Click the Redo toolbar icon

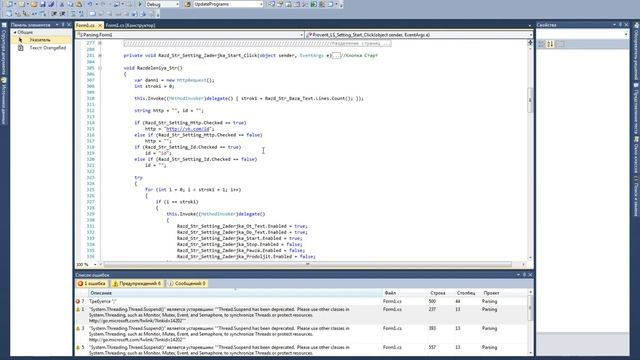pyautogui.click(x=103, y=4)
